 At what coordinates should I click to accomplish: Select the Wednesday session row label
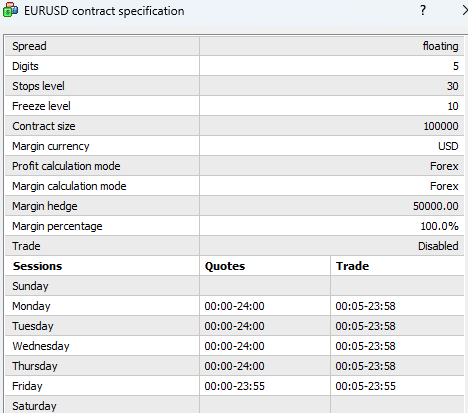point(41,346)
